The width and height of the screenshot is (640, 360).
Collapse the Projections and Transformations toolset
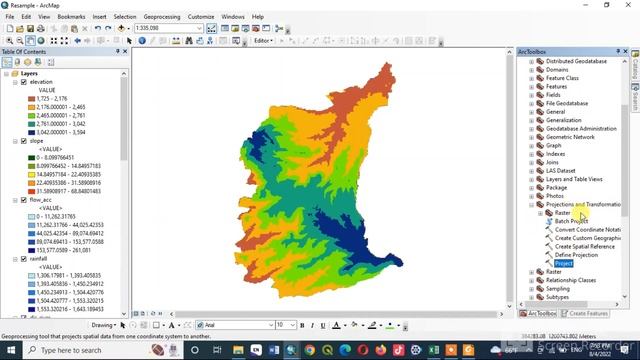coord(531,204)
